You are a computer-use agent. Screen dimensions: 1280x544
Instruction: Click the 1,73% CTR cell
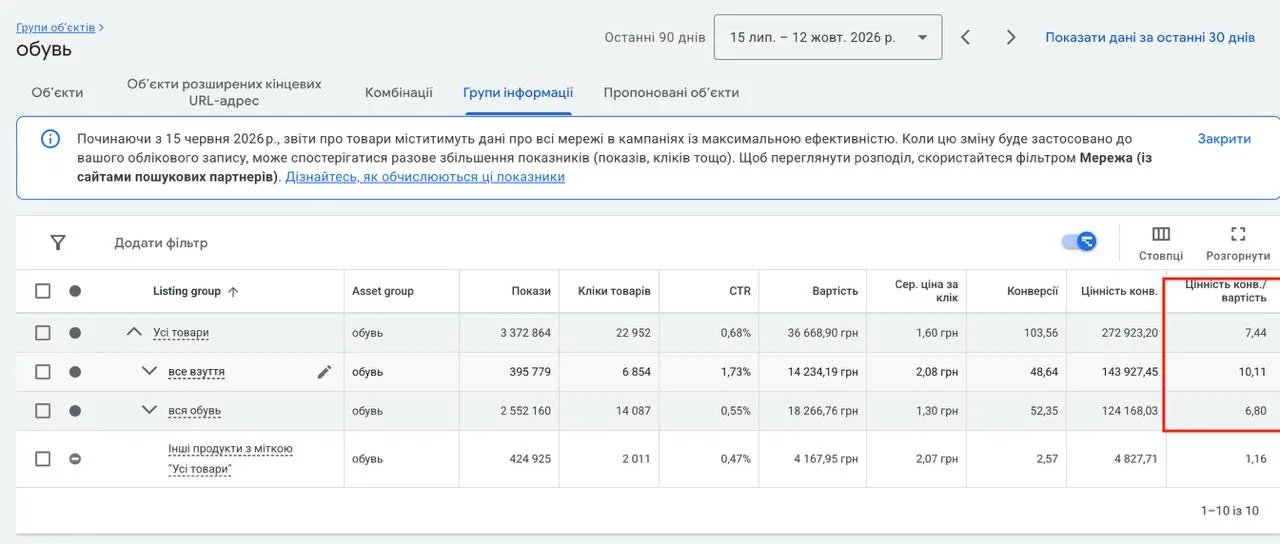[x=735, y=372]
